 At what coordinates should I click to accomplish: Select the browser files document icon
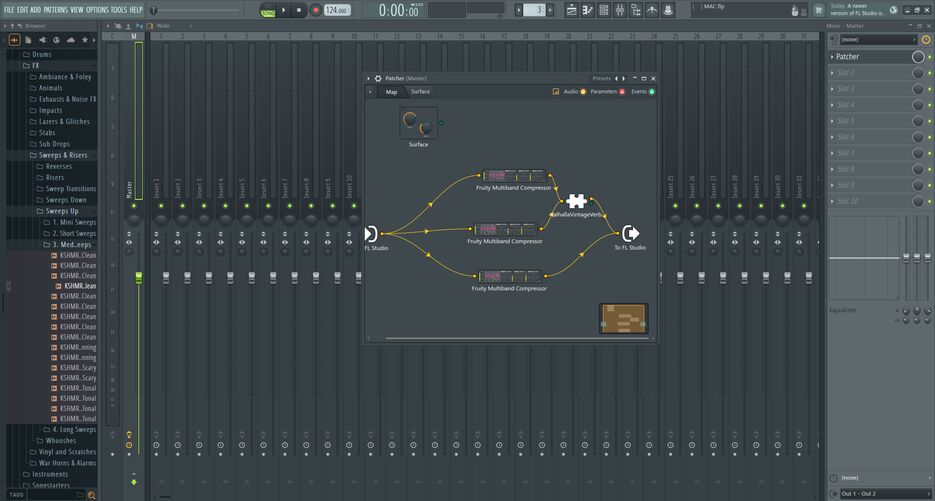coord(28,40)
